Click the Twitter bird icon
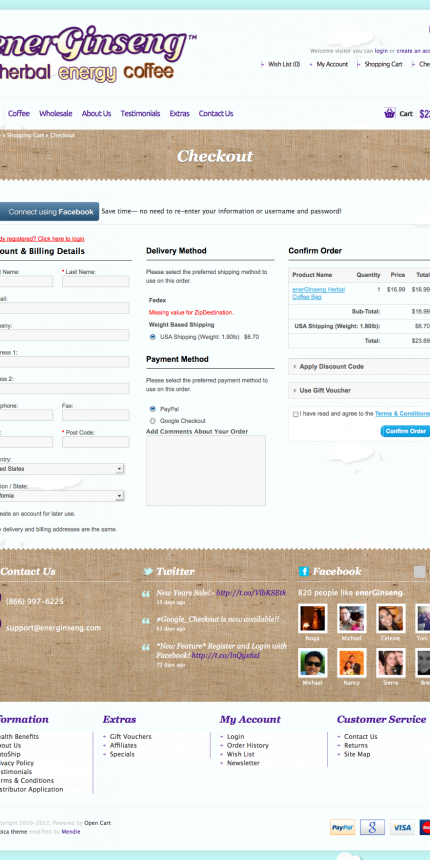The width and height of the screenshot is (430, 860). pos(148,572)
